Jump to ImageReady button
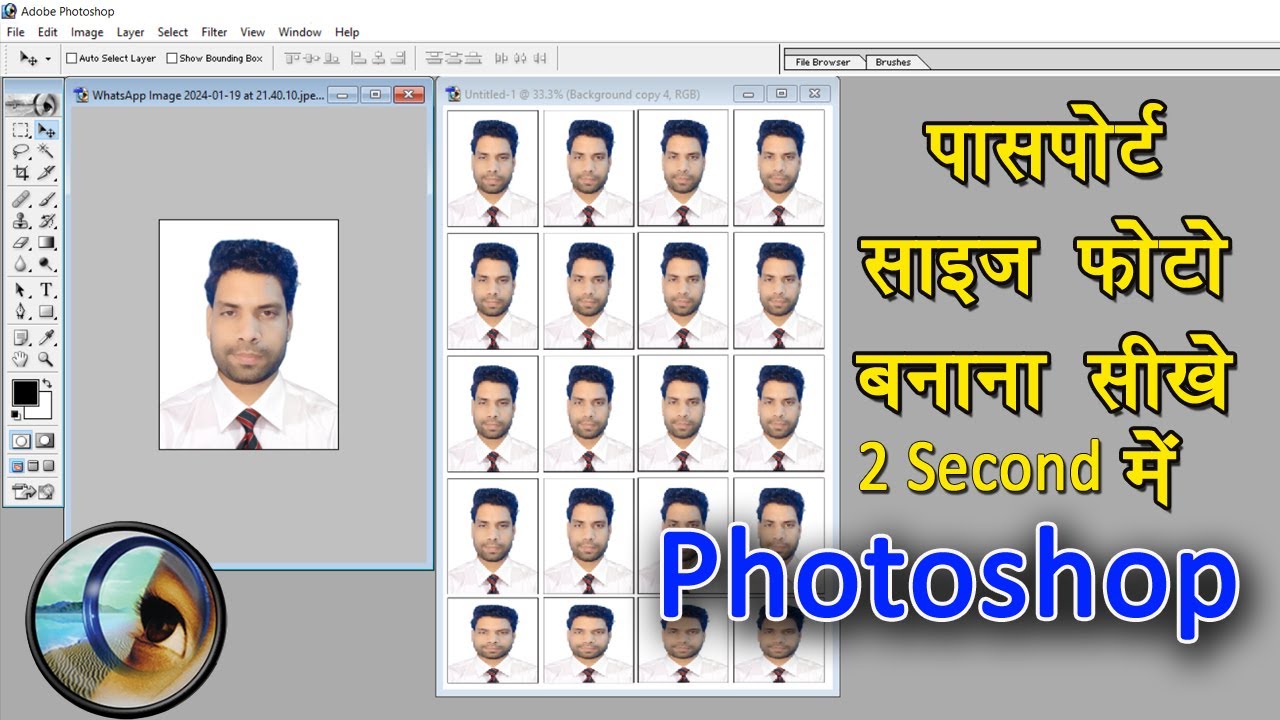The height and width of the screenshot is (720, 1280). coord(33,490)
